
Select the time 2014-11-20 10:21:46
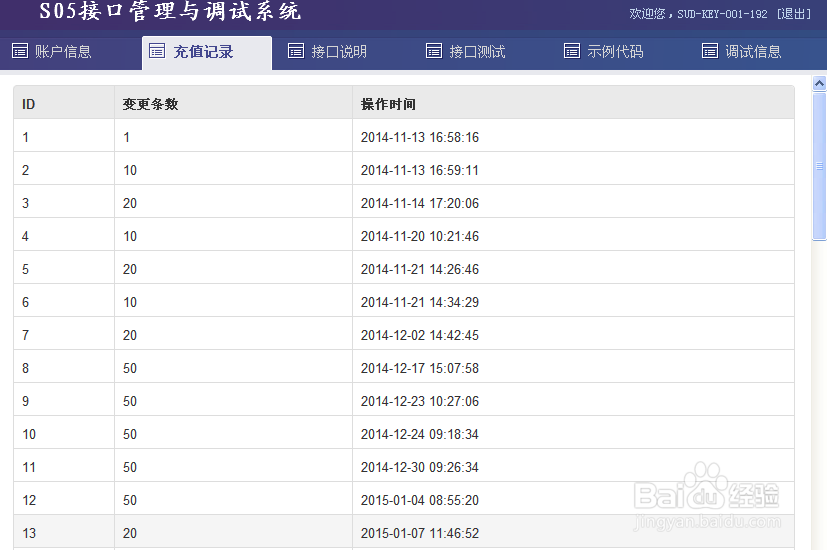[420, 236]
